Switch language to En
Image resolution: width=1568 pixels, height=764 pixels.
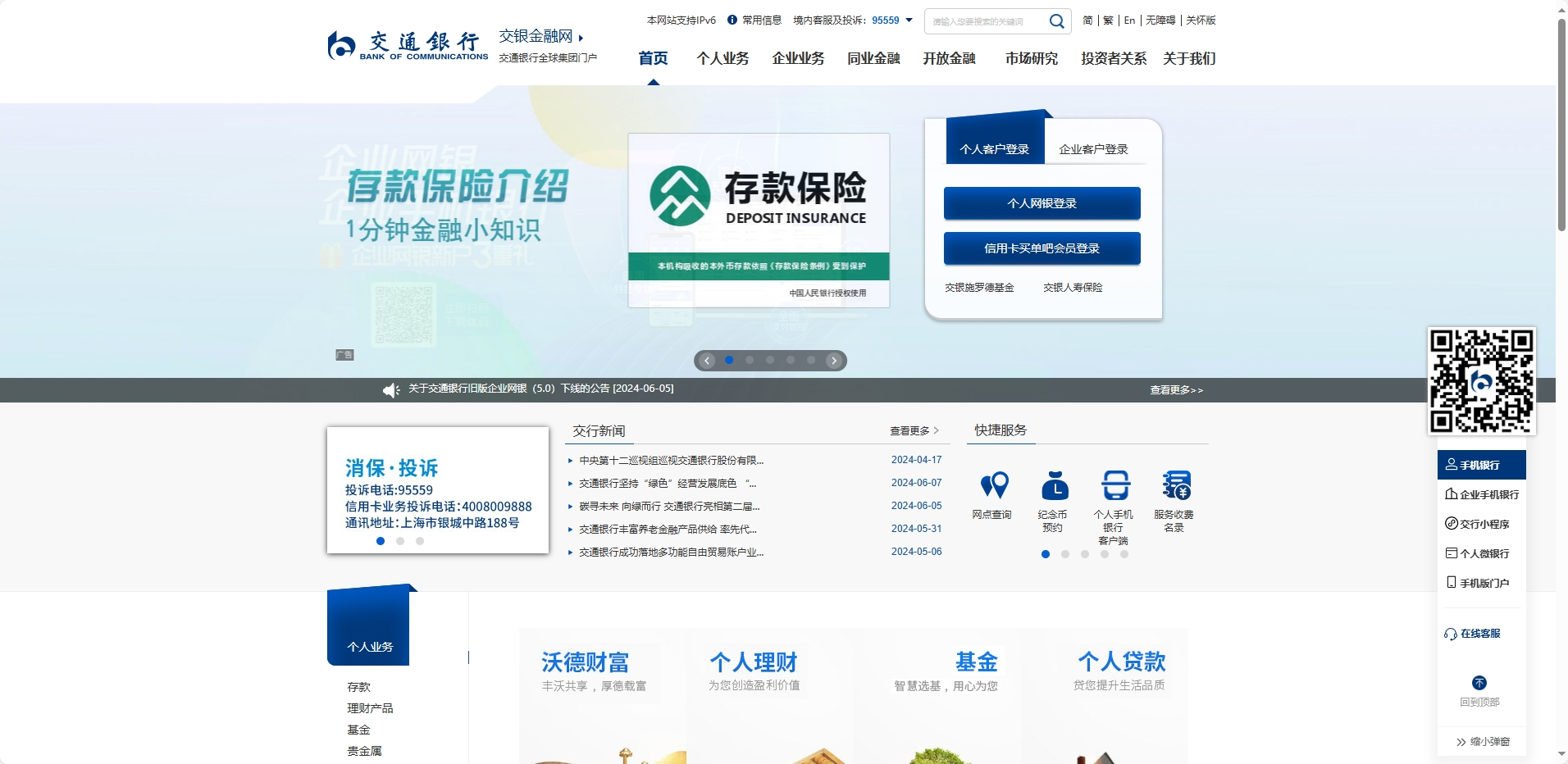(x=1129, y=20)
